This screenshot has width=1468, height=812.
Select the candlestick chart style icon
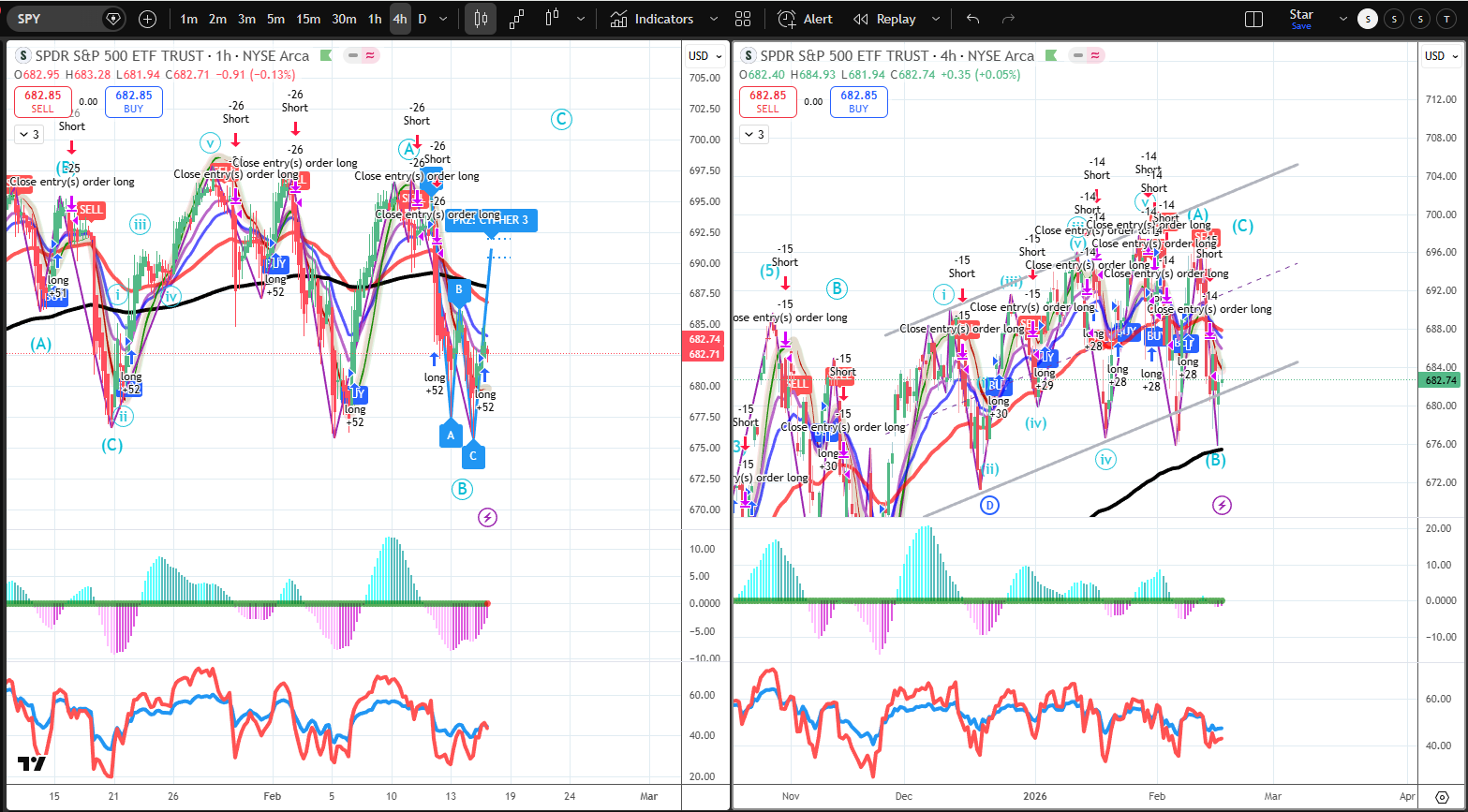coord(481,19)
